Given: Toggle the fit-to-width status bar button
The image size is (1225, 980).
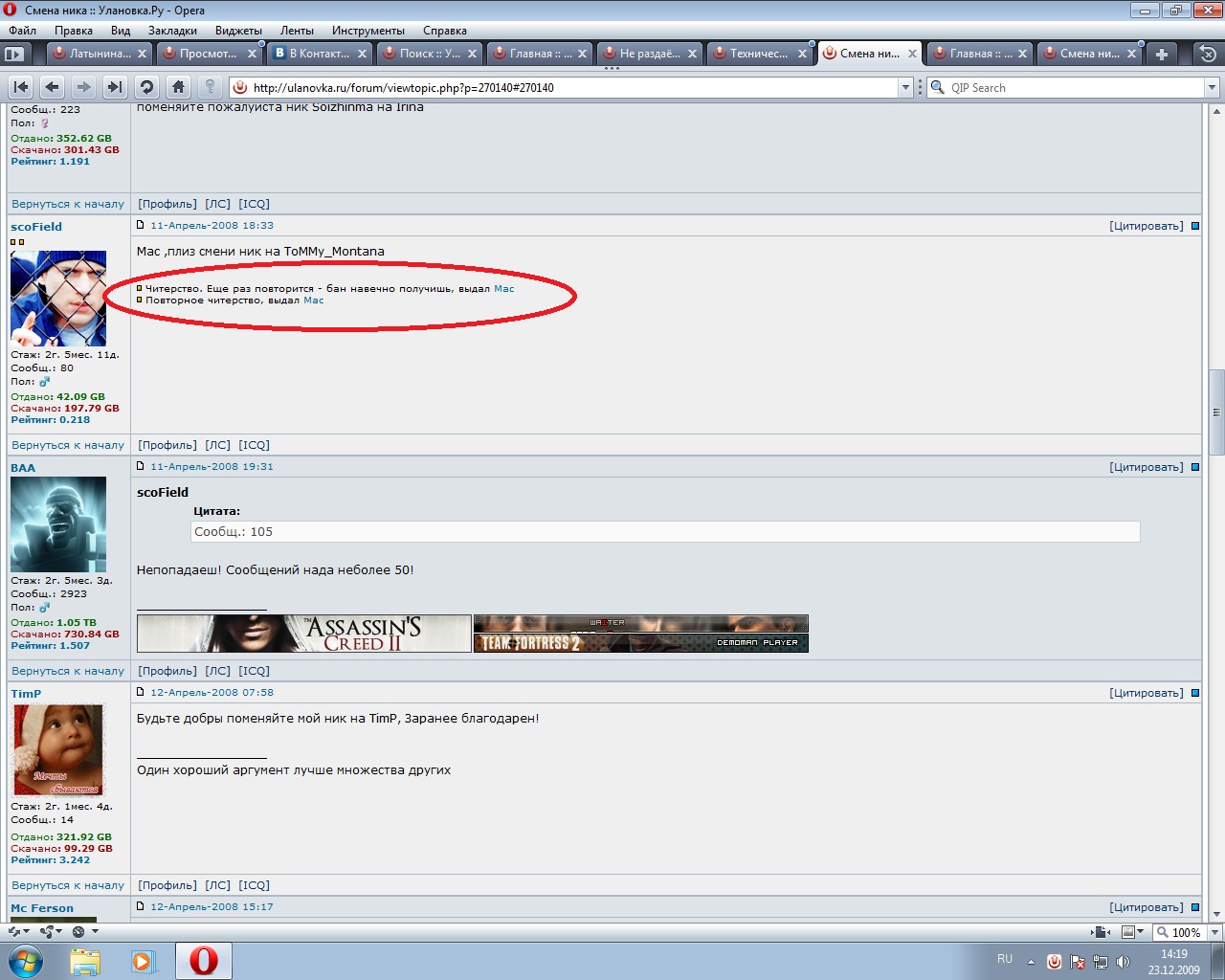Looking at the screenshot, I should pos(1101,932).
